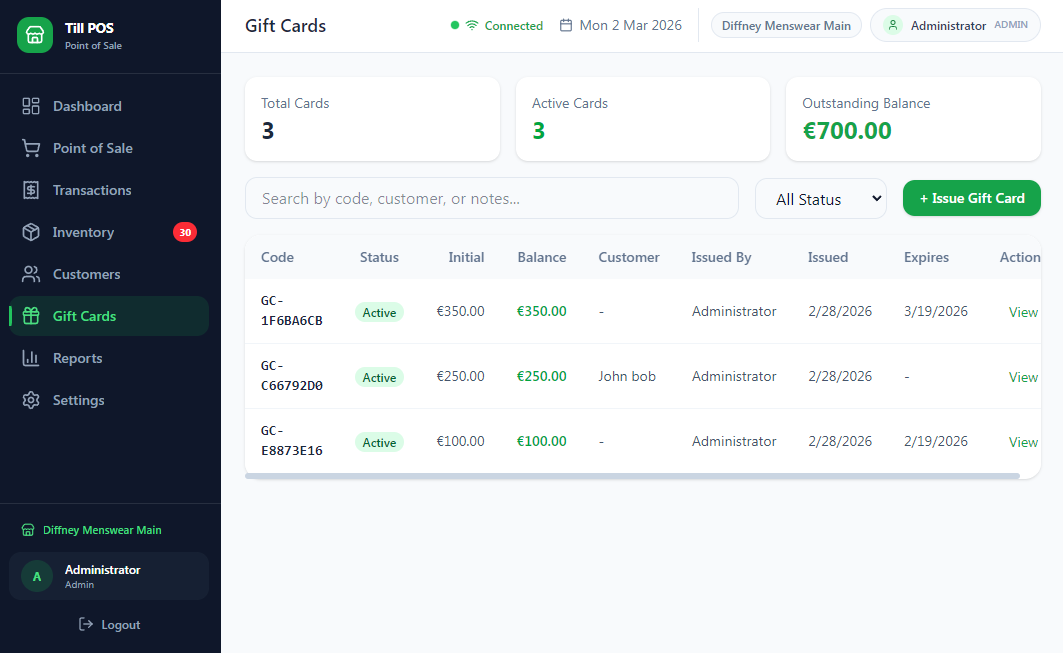Click the Till POS store logo icon
The image size is (1063, 653).
35,36
